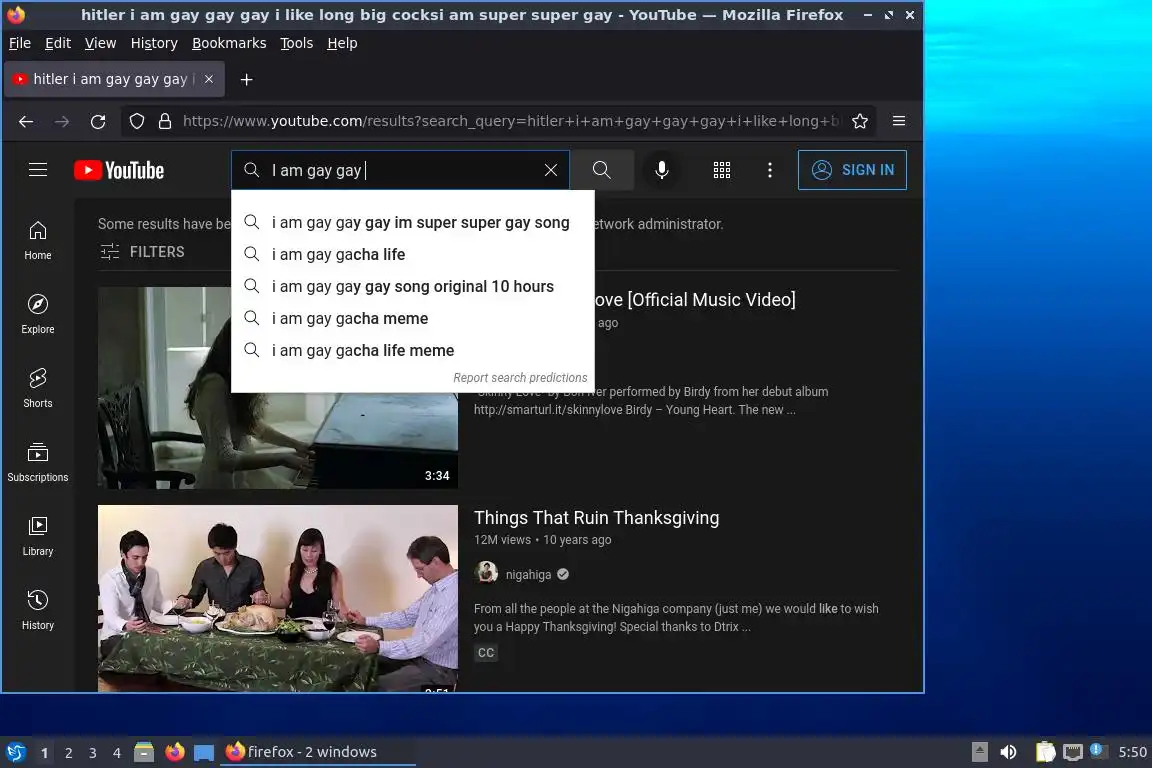Open the File menu
This screenshot has width=1152, height=768.
coord(20,43)
